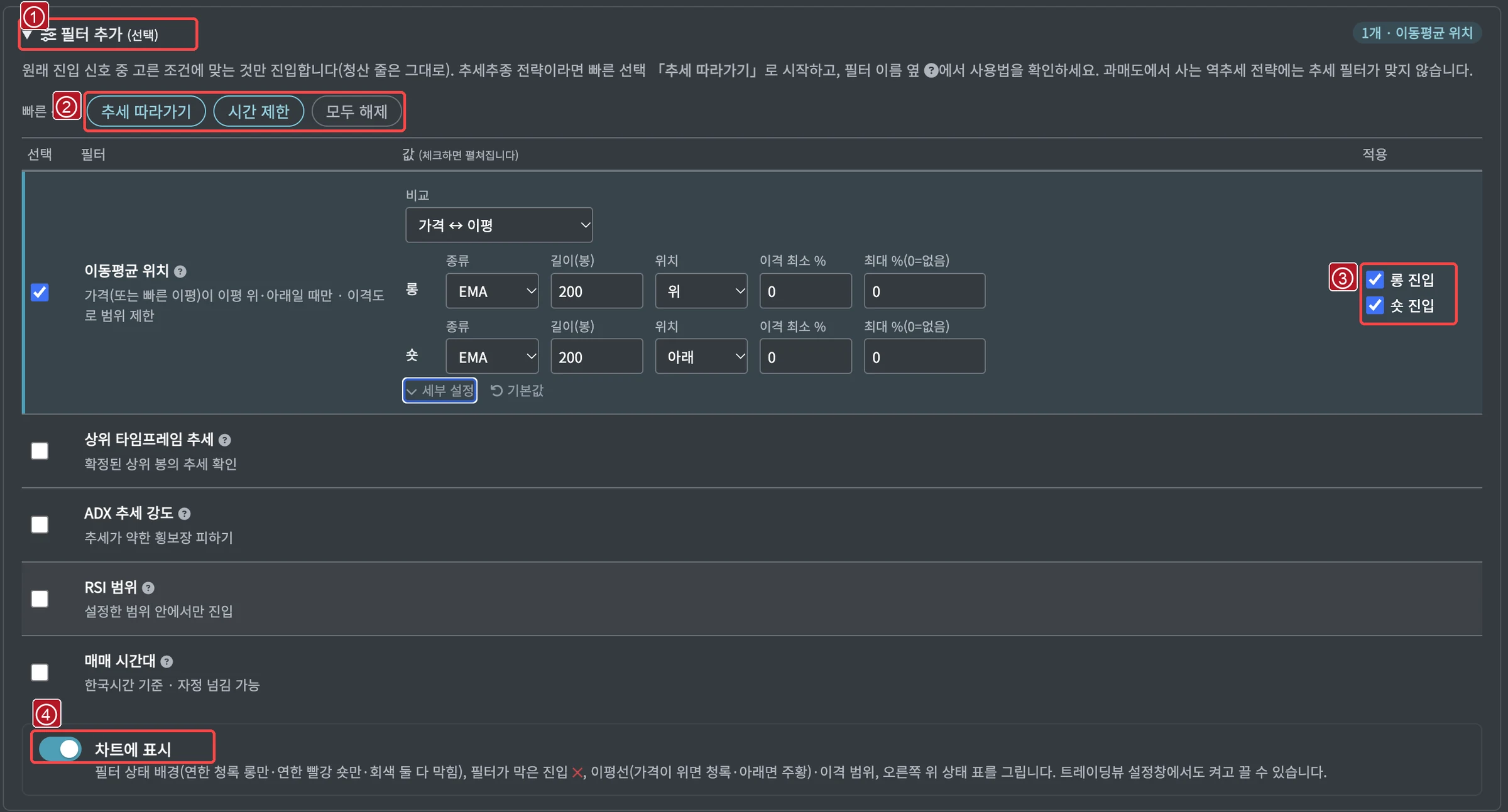Click the ADX 추세 강도 filter title
This screenshot has width=1508, height=812.
128,513
